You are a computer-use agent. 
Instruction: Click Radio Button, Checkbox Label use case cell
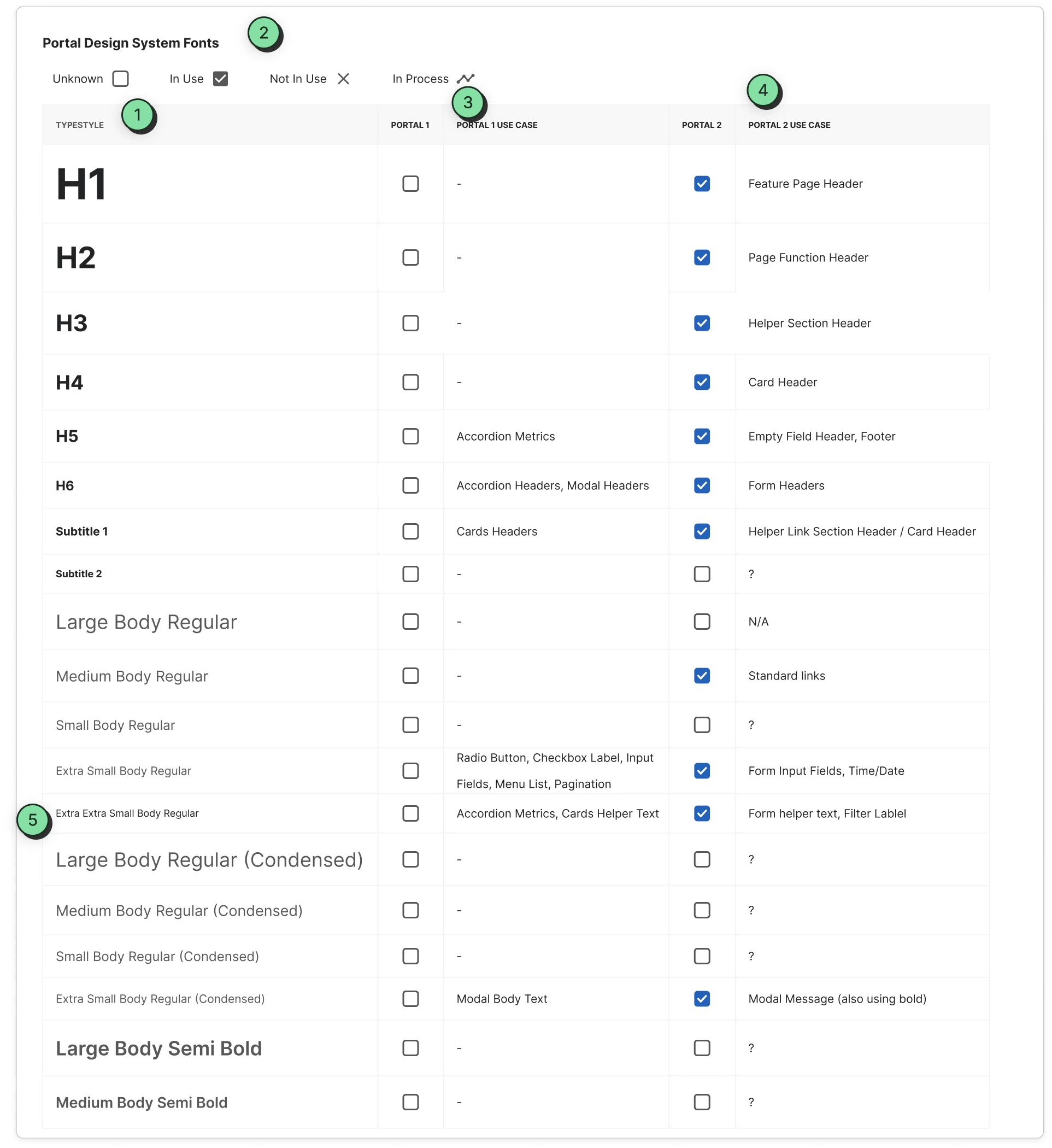click(x=555, y=770)
